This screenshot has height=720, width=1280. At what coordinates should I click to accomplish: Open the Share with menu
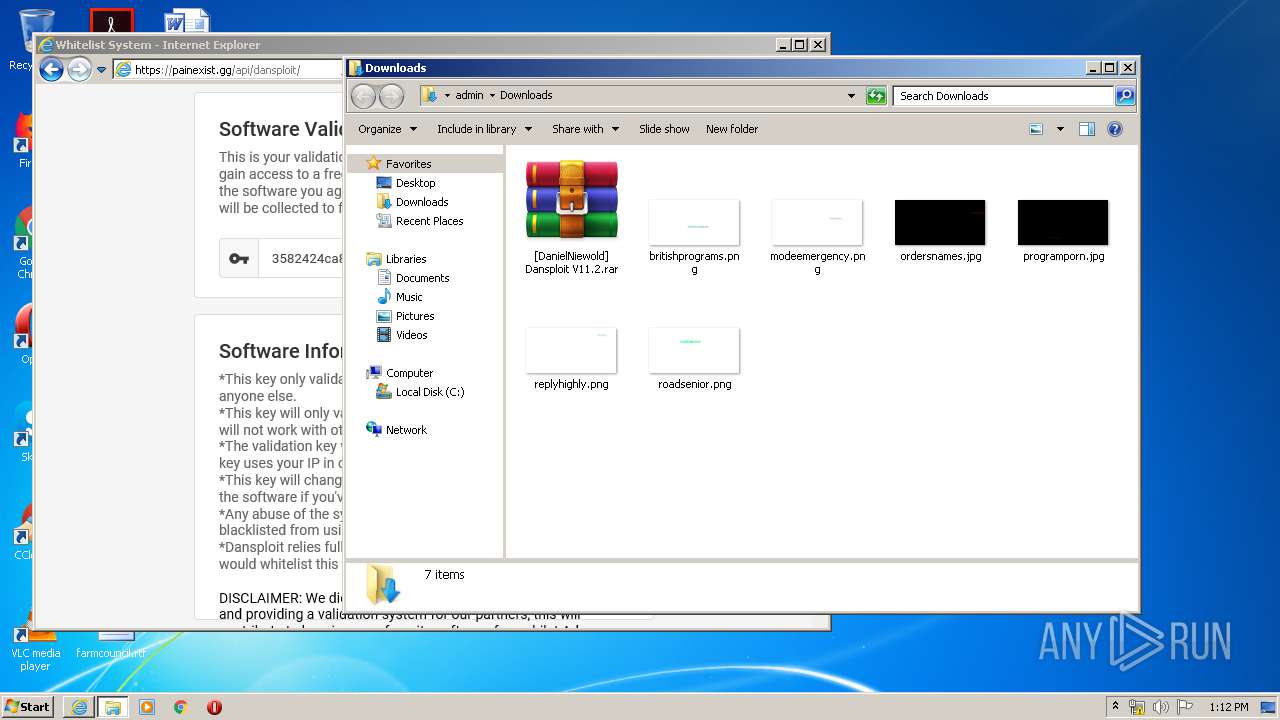click(x=585, y=129)
